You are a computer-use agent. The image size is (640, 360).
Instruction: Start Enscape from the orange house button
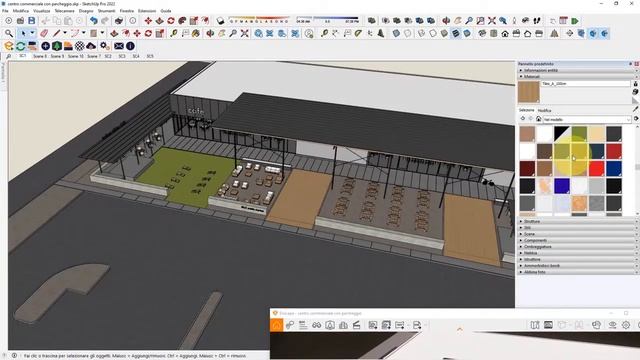[277, 325]
